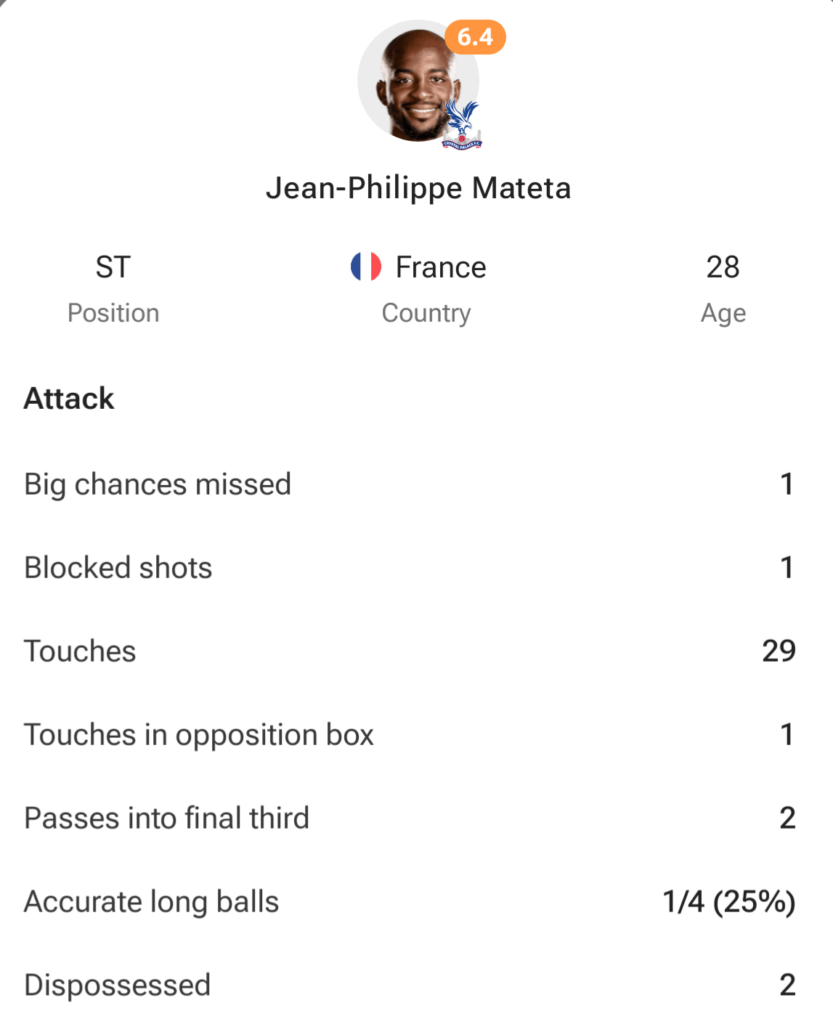Tap Accurate long balls label
The width and height of the screenshot is (833, 1024).
point(151,902)
